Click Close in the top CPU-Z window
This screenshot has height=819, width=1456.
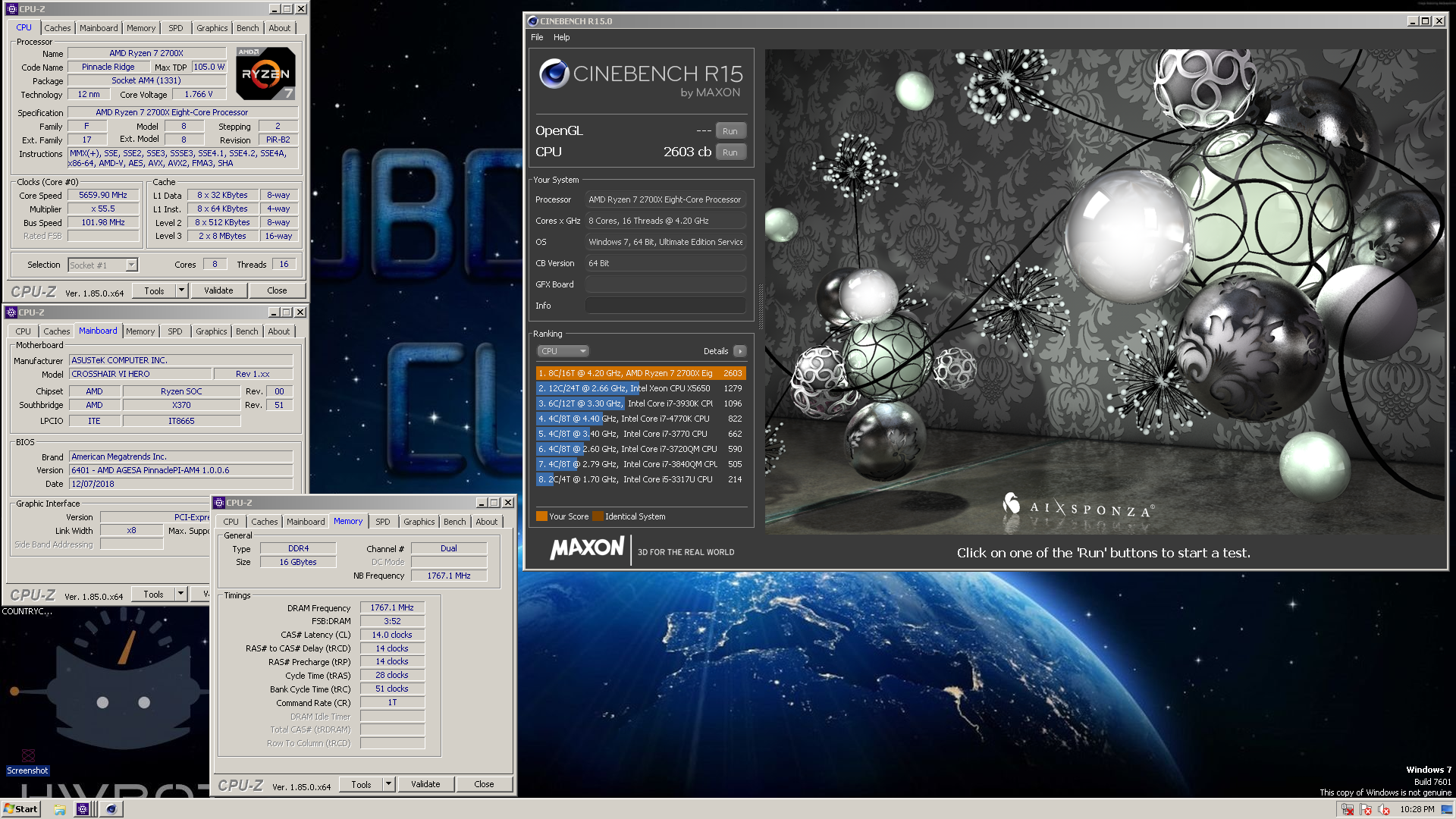pyautogui.click(x=277, y=290)
